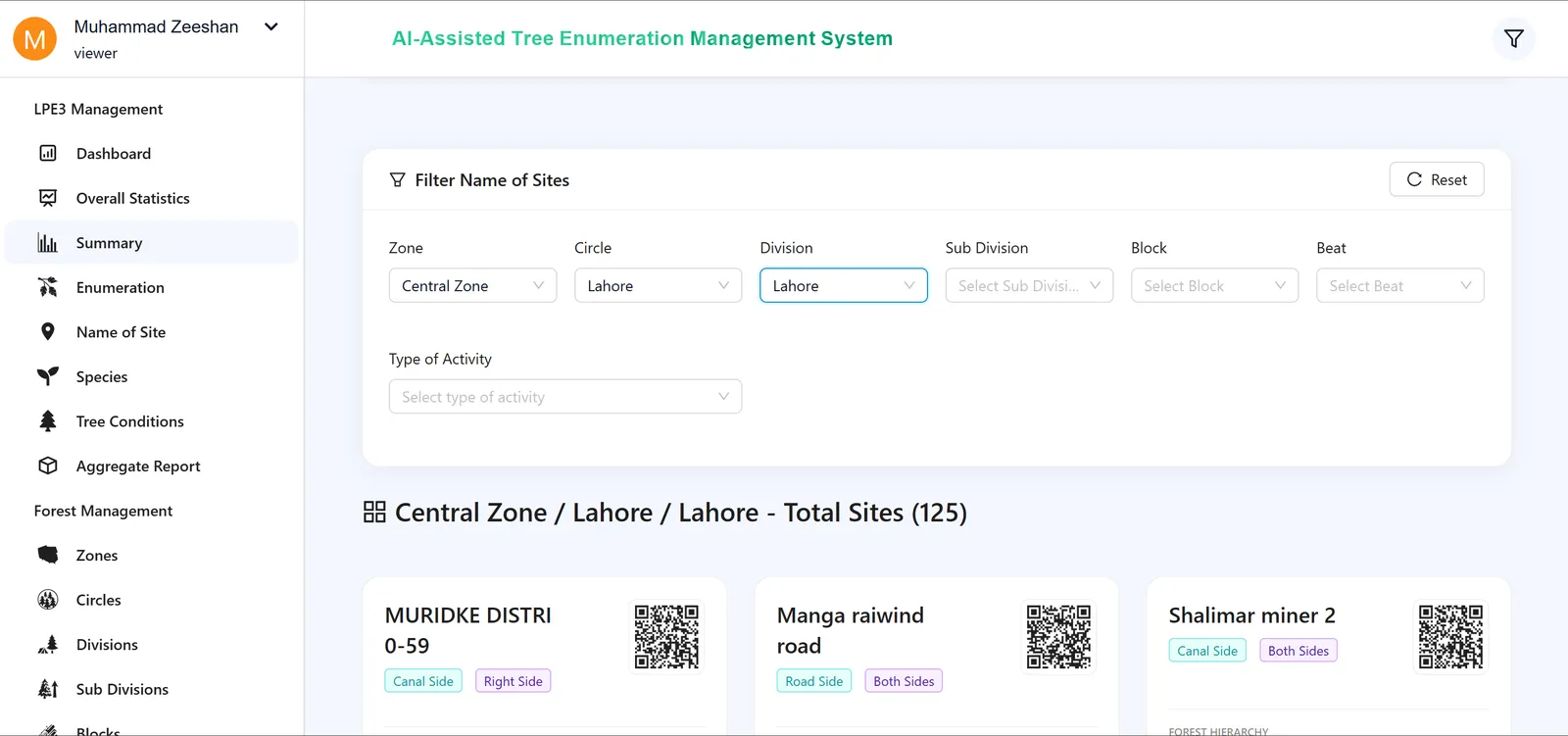Click the Divisions trees icon
Screen dimensions: 1568x736
click(48, 645)
